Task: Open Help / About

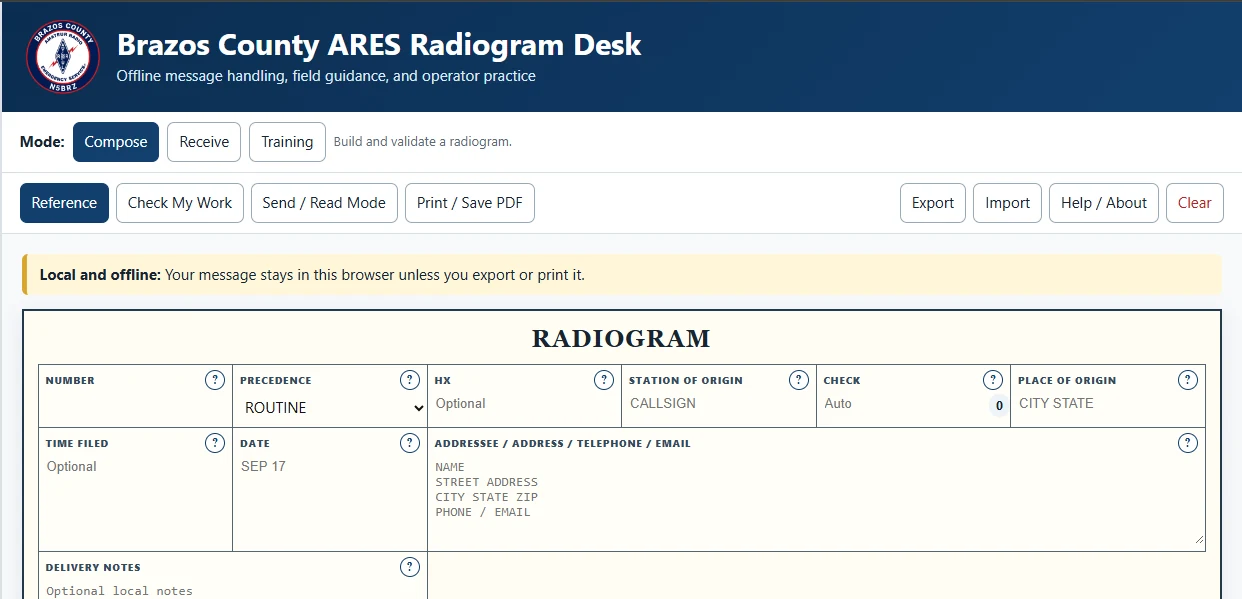Action: click(x=1104, y=203)
